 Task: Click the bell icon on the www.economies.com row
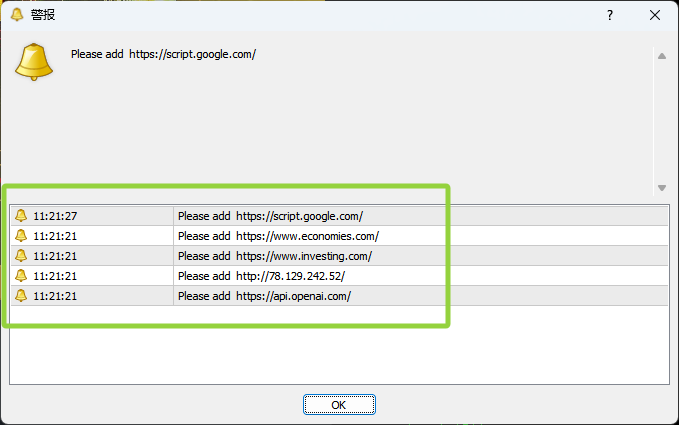click(21, 236)
